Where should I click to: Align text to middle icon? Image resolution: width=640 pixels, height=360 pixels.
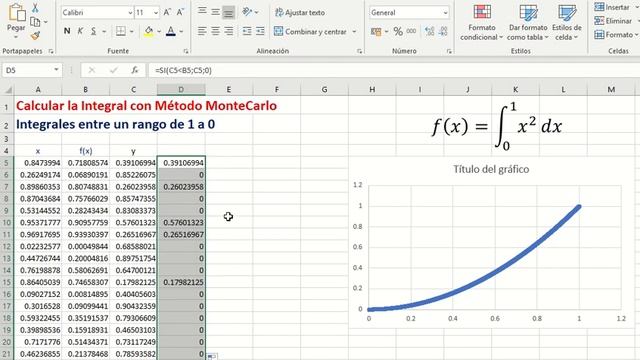pos(215,12)
